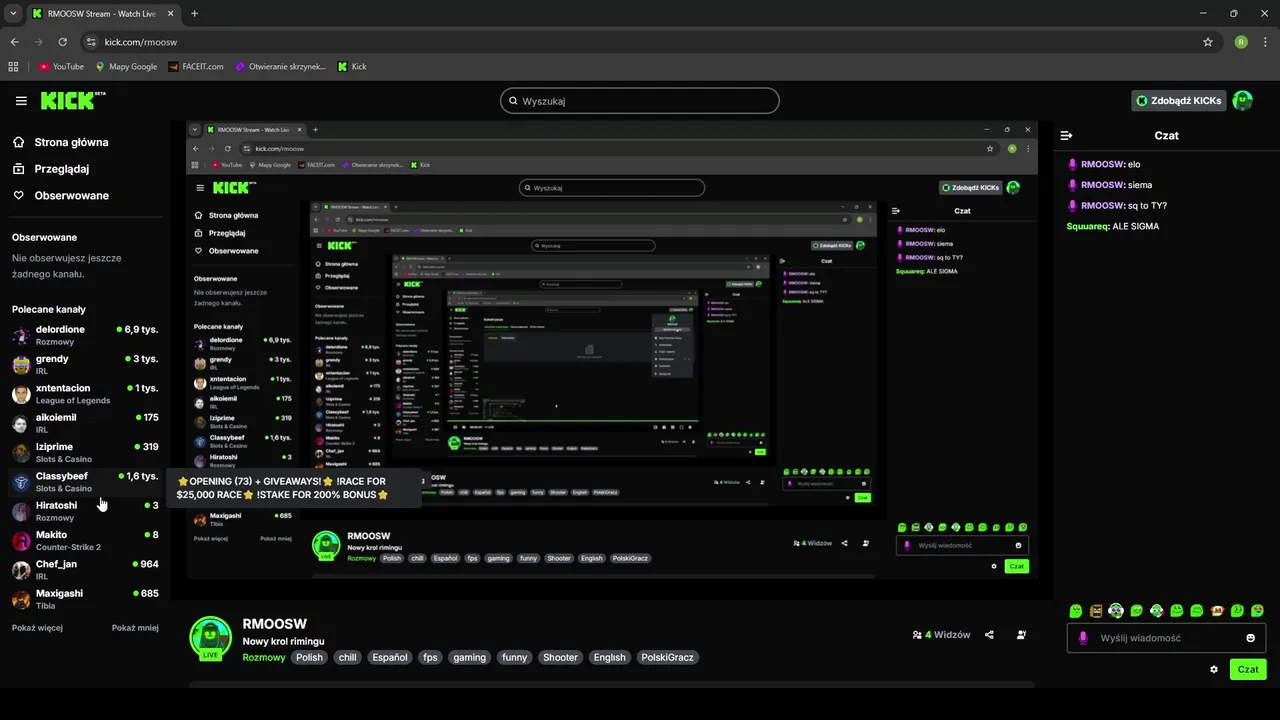Open the user profile avatar menu
The width and height of the screenshot is (1280, 720).
pyautogui.click(x=1242, y=100)
